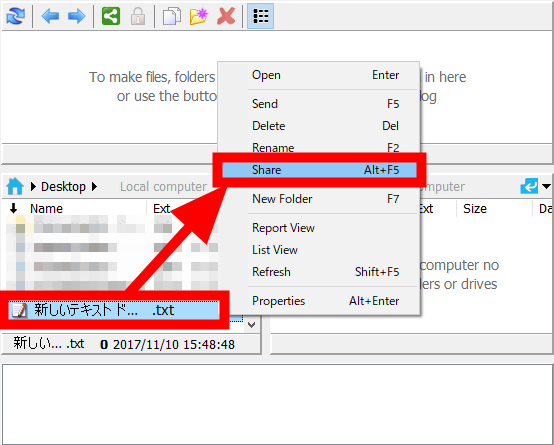The height and width of the screenshot is (445, 554).
Task: Click the copy documents icon
Action: [x=172, y=16]
